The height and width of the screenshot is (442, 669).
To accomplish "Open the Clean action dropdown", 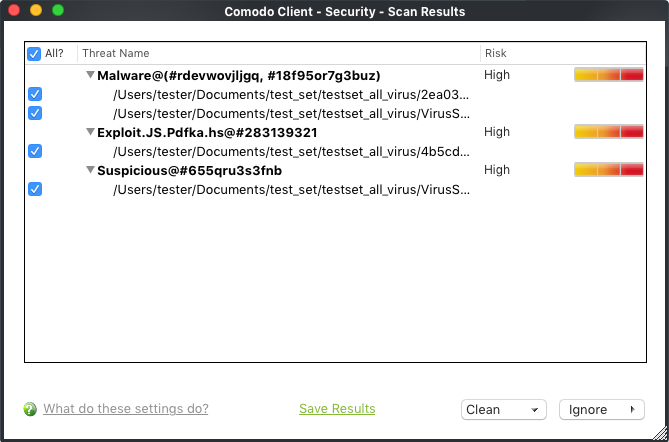I will point(504,410).
